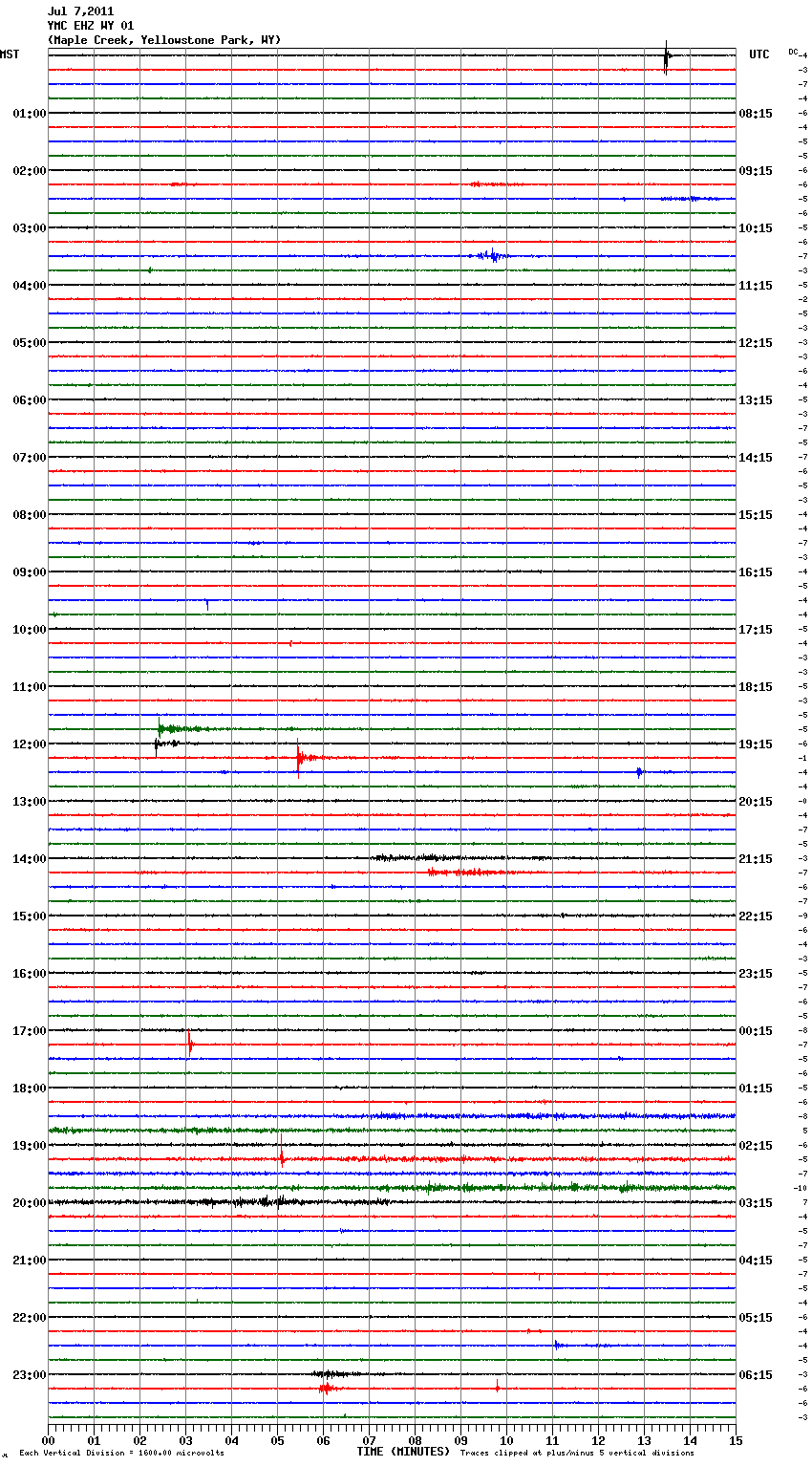This screenshot has width=812, height=1466.
Task: Click the "12:15" UTC time label
Action: tap(756, 342)
